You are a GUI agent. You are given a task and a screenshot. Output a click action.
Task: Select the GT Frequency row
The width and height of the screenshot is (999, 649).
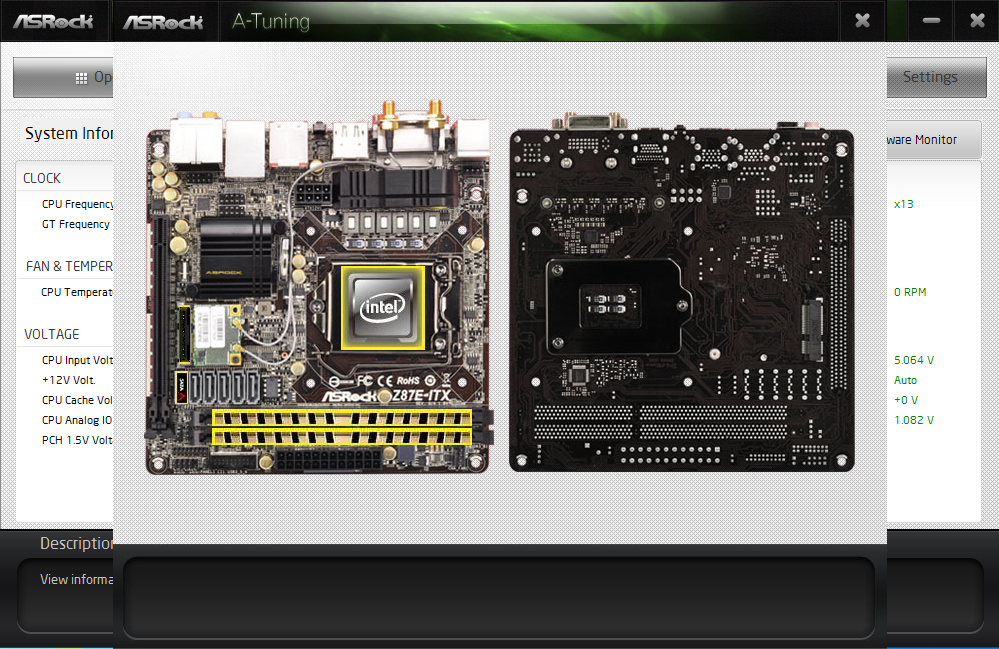76,224
